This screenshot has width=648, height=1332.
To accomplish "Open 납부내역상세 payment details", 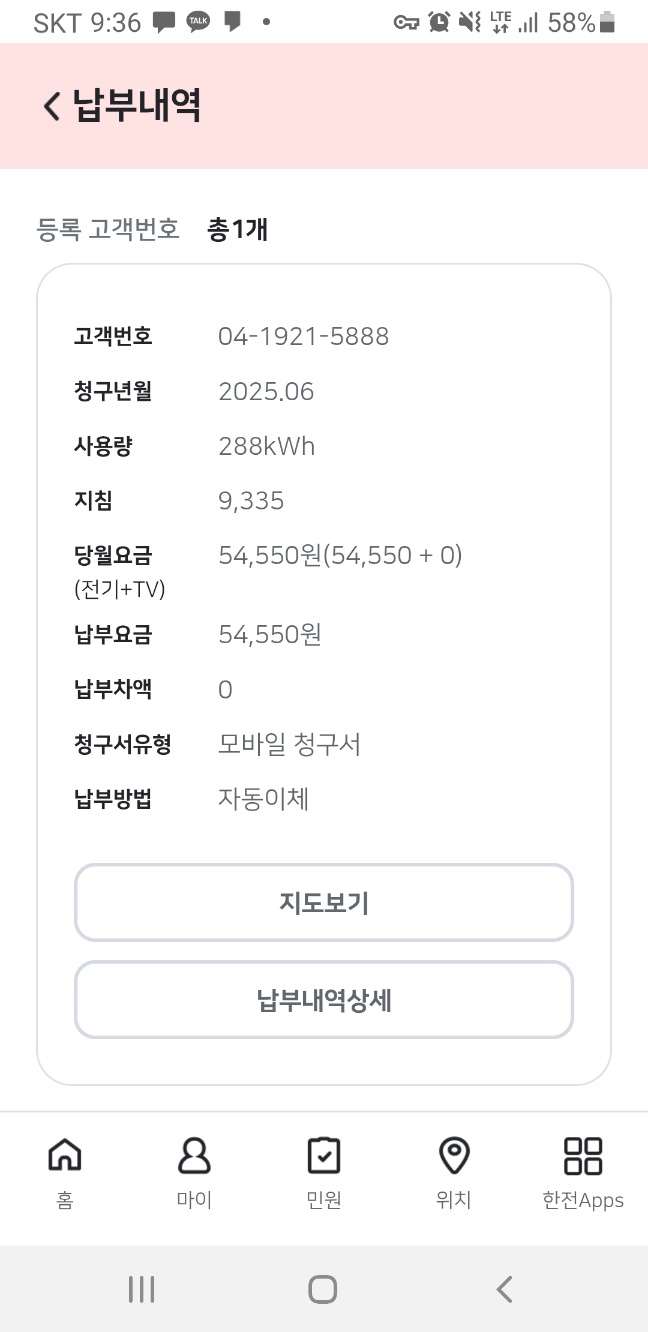I will pos(324,1000).
